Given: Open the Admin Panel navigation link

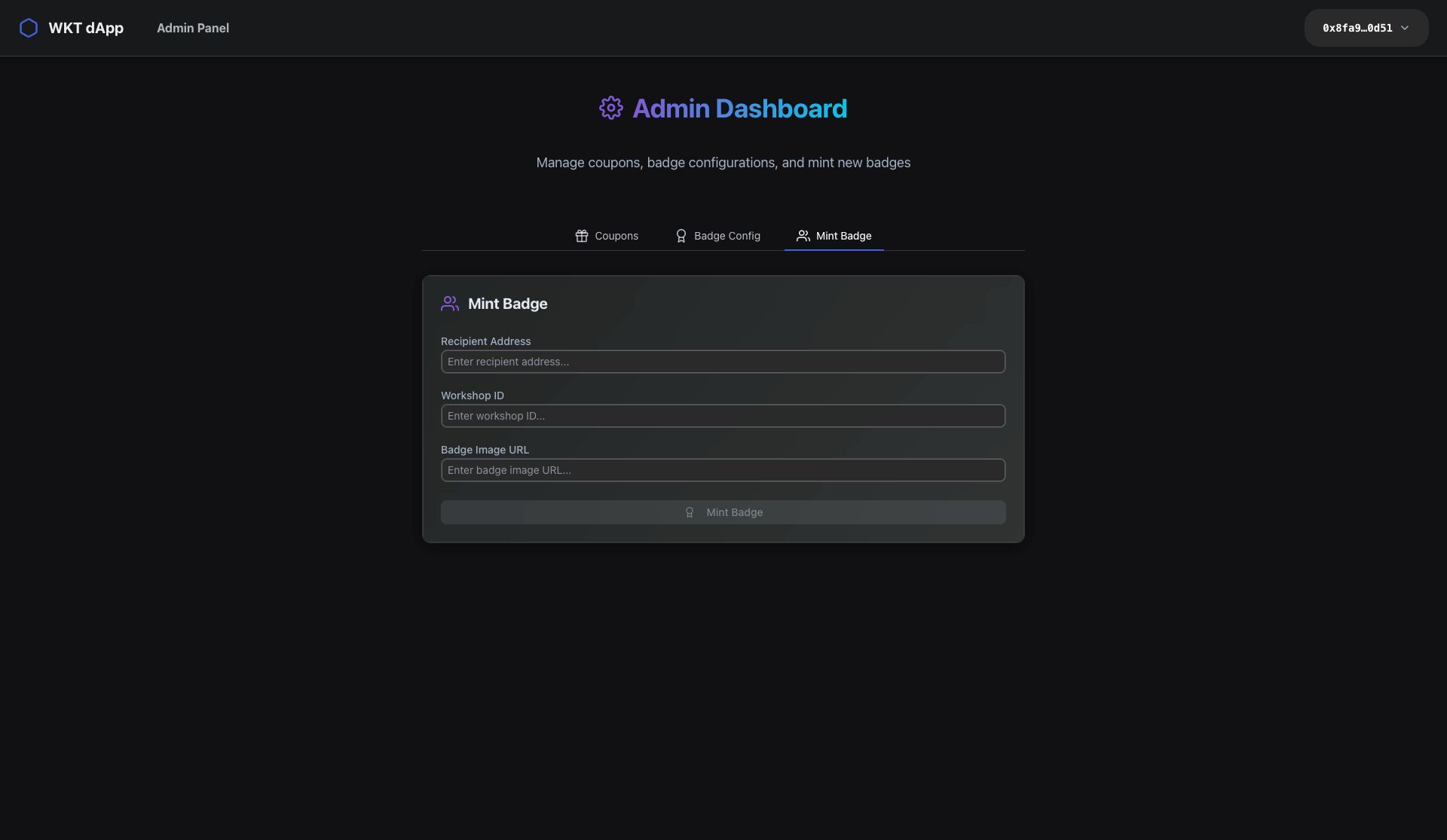Looking at the screenshot, I should click(193, 28).
